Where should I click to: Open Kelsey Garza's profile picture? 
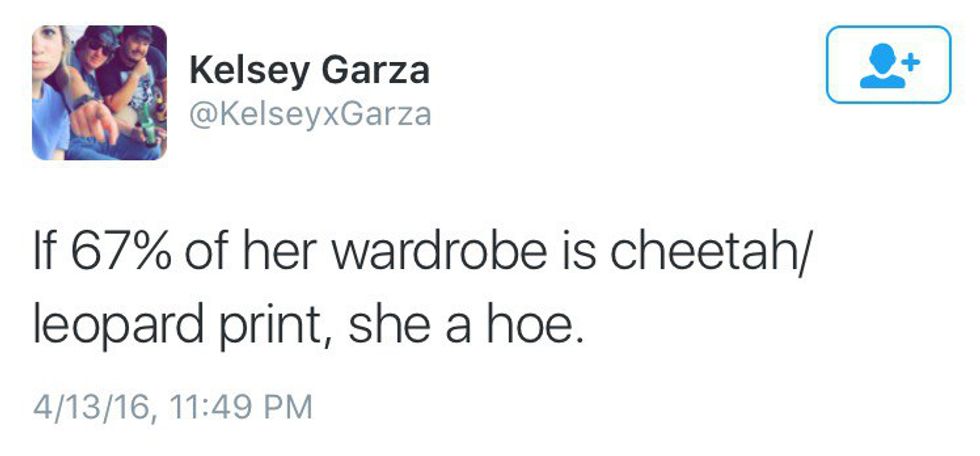pos(99,93)
